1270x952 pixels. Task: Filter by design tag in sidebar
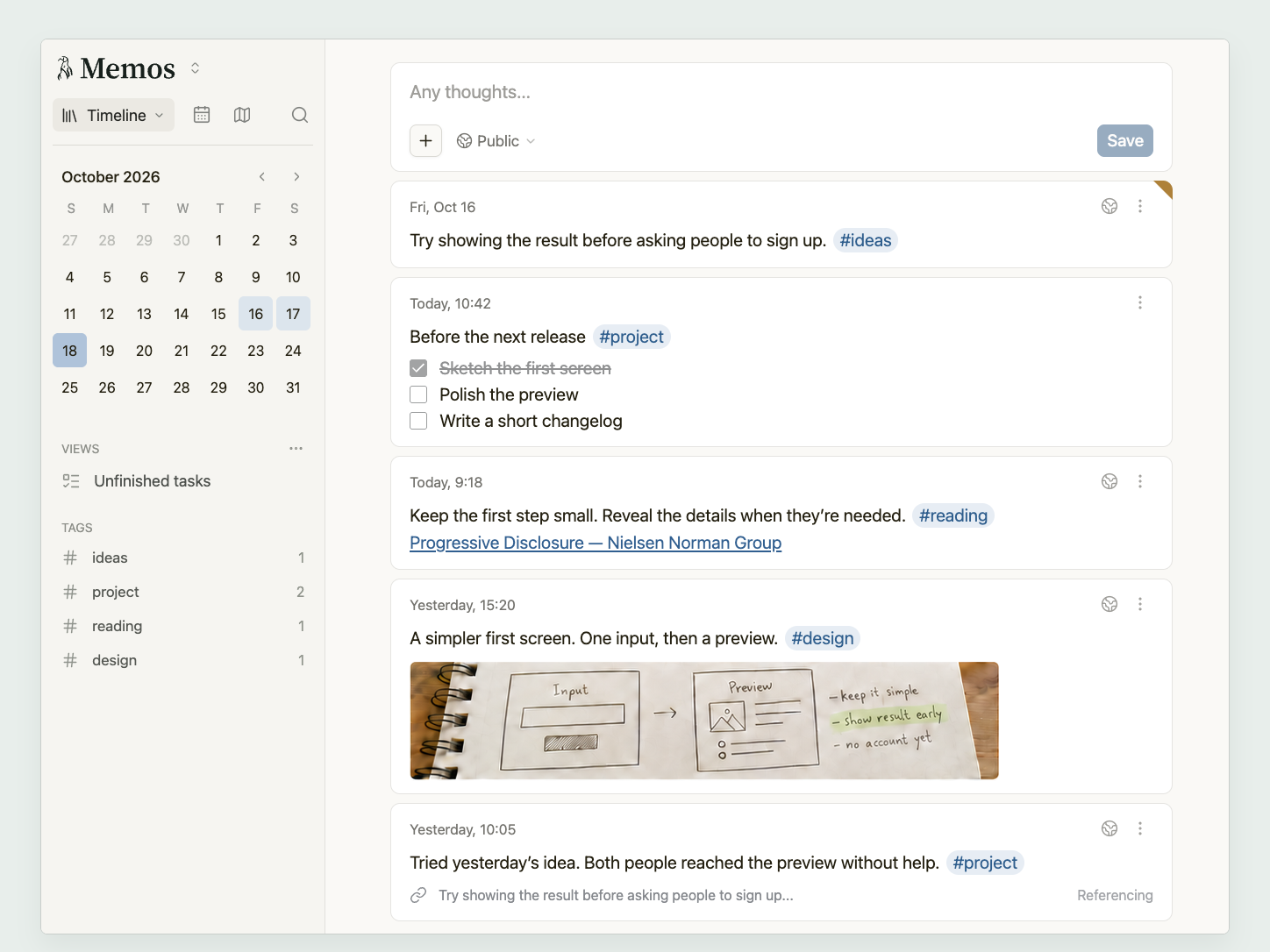coord(182,660)
